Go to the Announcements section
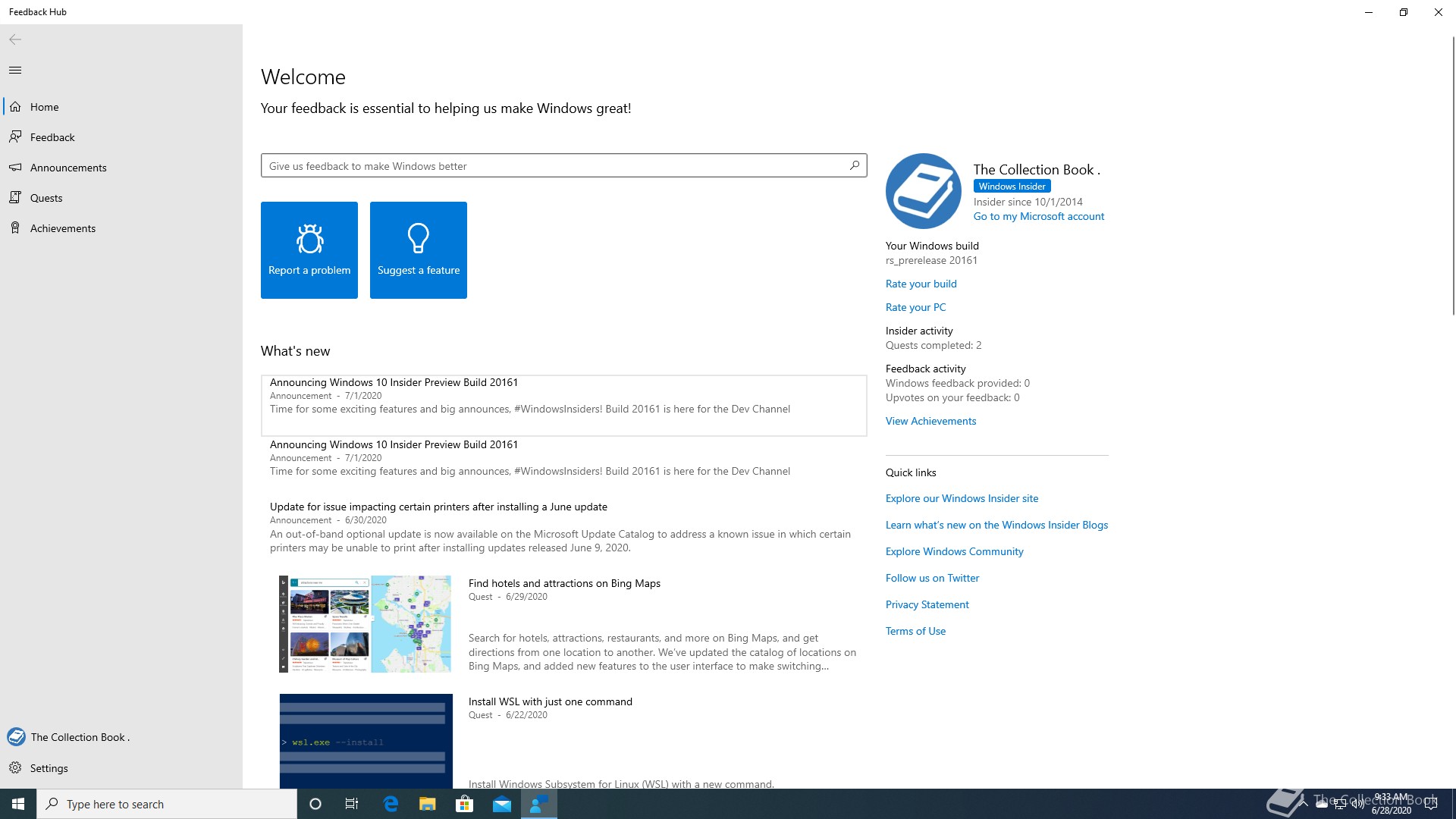The height and width of the screenshot is (819, 1456). 121,168
